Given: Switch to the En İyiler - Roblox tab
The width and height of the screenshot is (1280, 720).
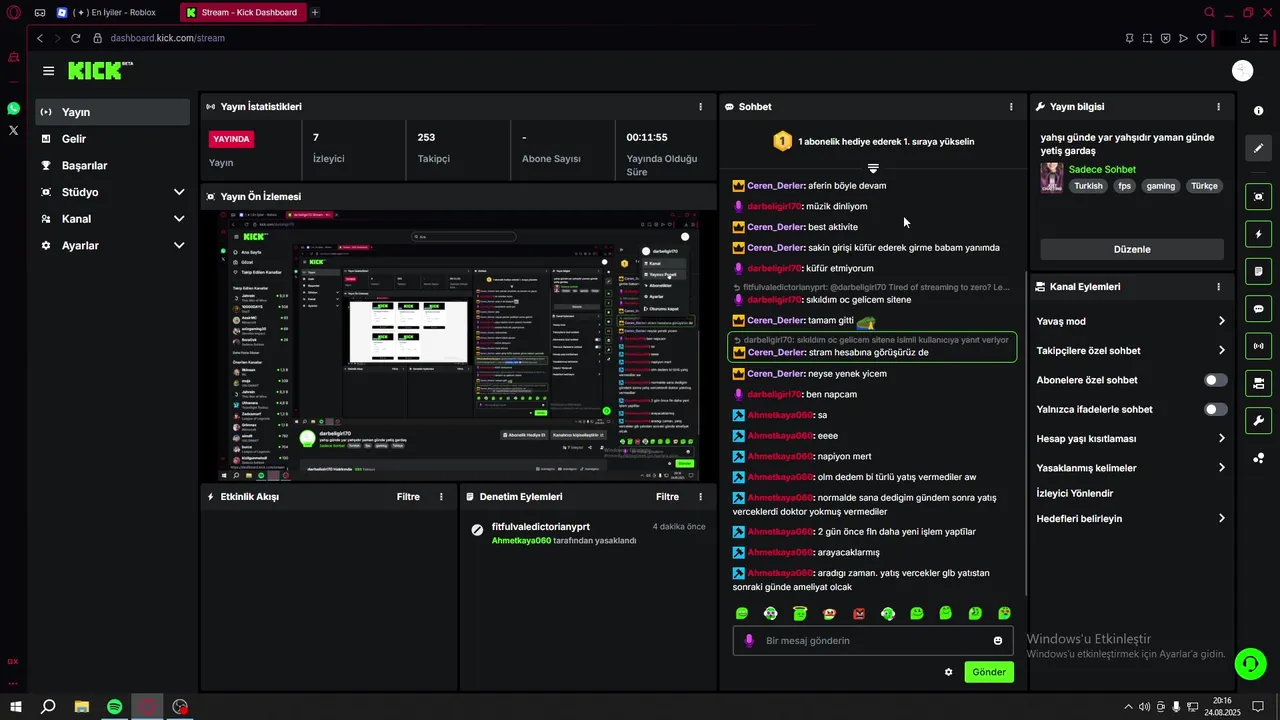Looking at the screenshot, I should pos(113,12).
